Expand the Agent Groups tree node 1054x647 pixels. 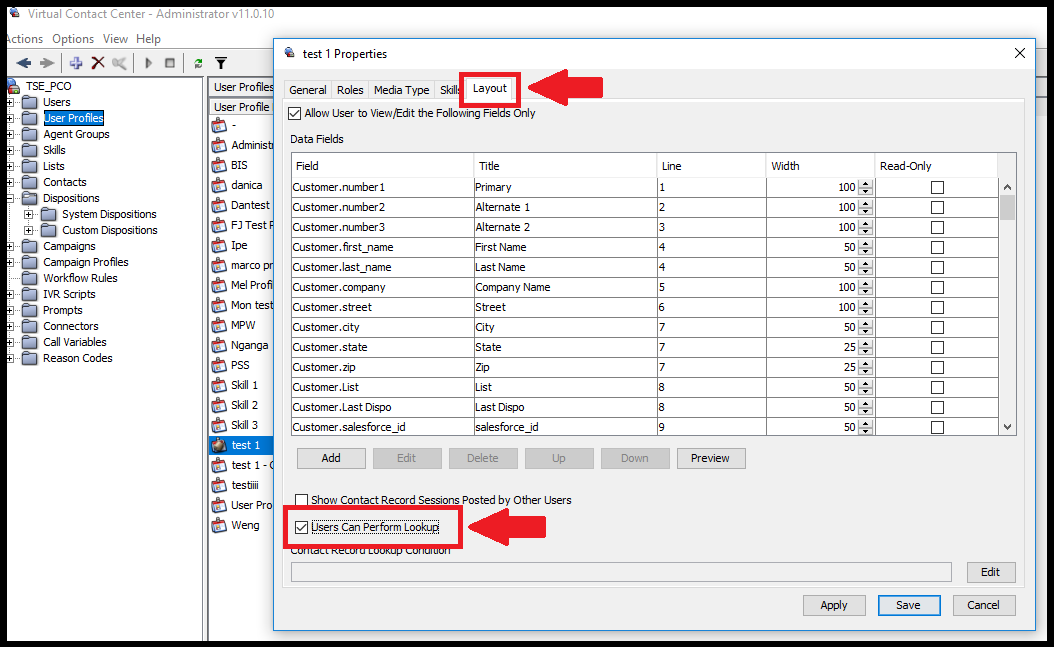click(x=10, y=134)
